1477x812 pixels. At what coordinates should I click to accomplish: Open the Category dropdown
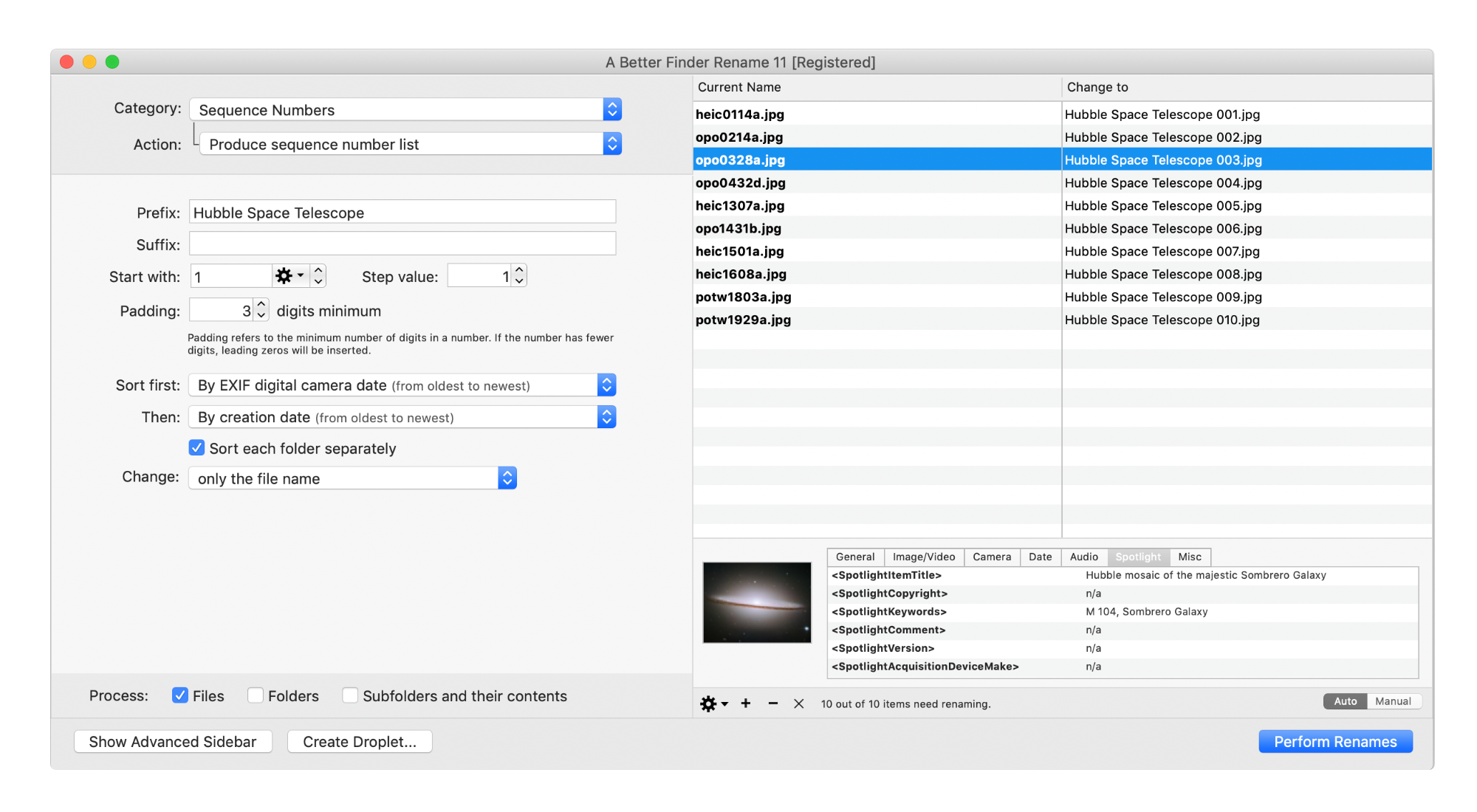pyautogui.click(x=405, y=109)
